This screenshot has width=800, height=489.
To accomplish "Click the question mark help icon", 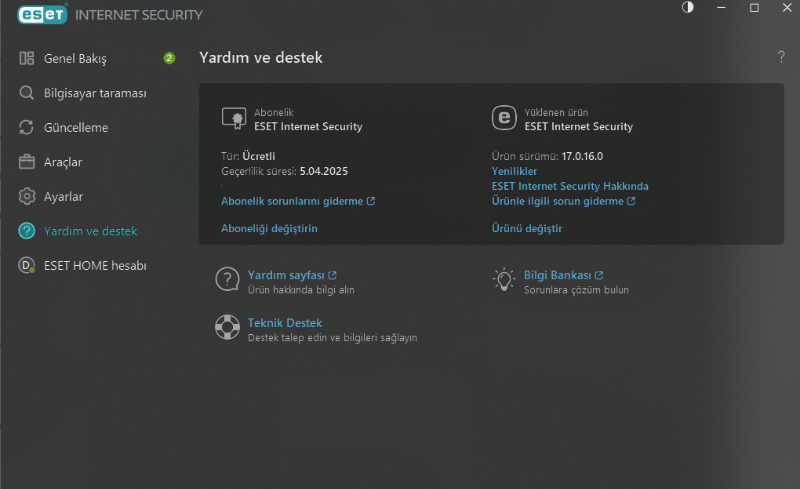I will 781,57.
